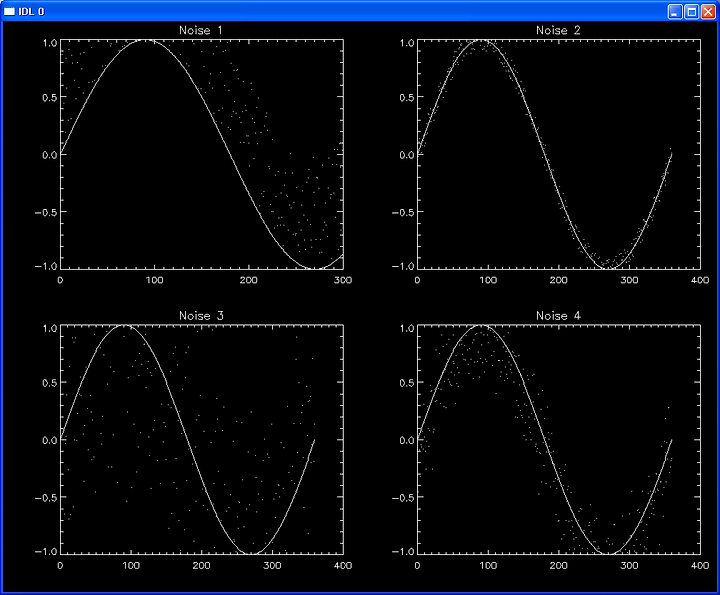Click the 300 x-axis label of Noise 3
Screen dimensions: 720x595
(272, 566)
